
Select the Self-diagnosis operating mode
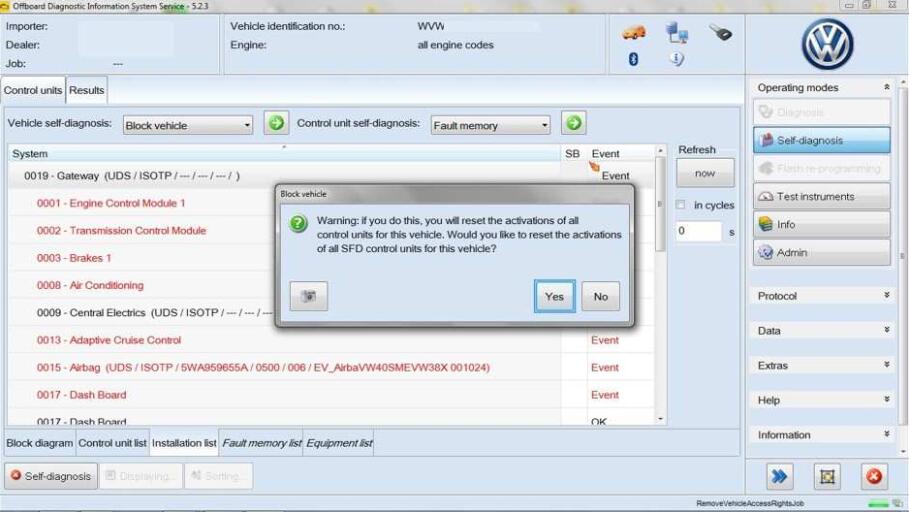[821, 140]
